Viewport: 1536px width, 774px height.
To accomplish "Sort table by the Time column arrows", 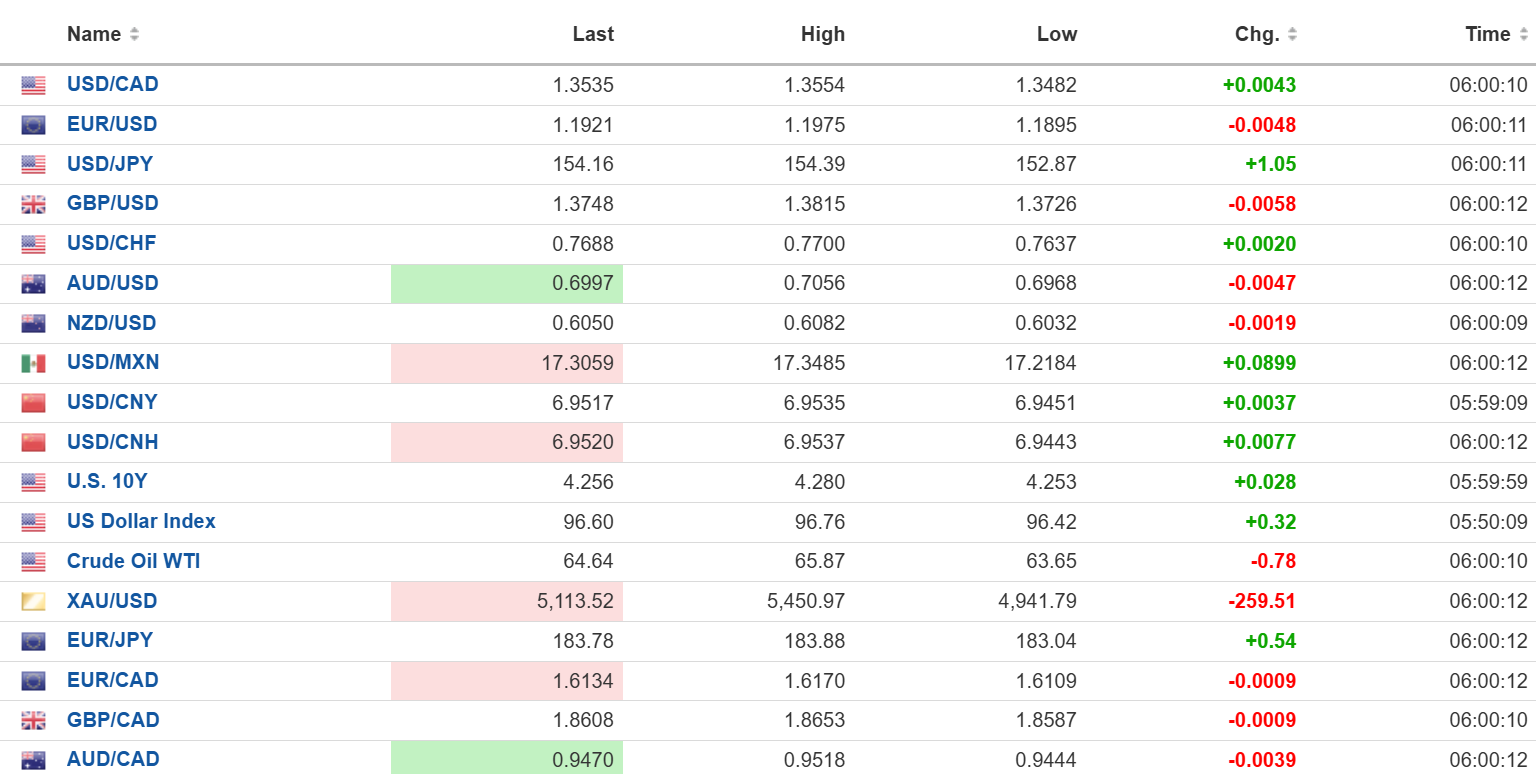I will click(1522, 34).
